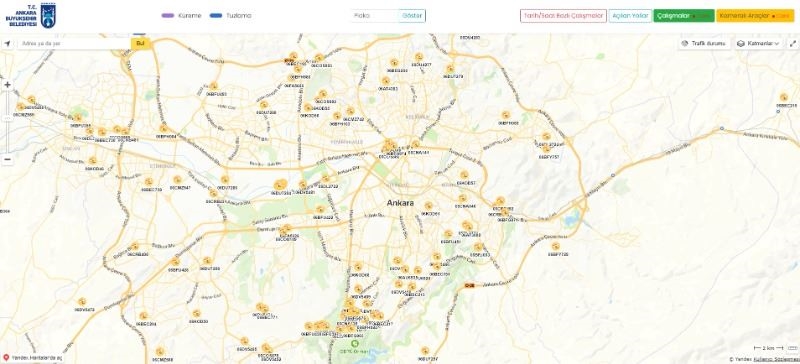Click vehicle marker 06BFY757
Image resolution: width=800 pixels, height=364 pixels.
coord(546,150)
